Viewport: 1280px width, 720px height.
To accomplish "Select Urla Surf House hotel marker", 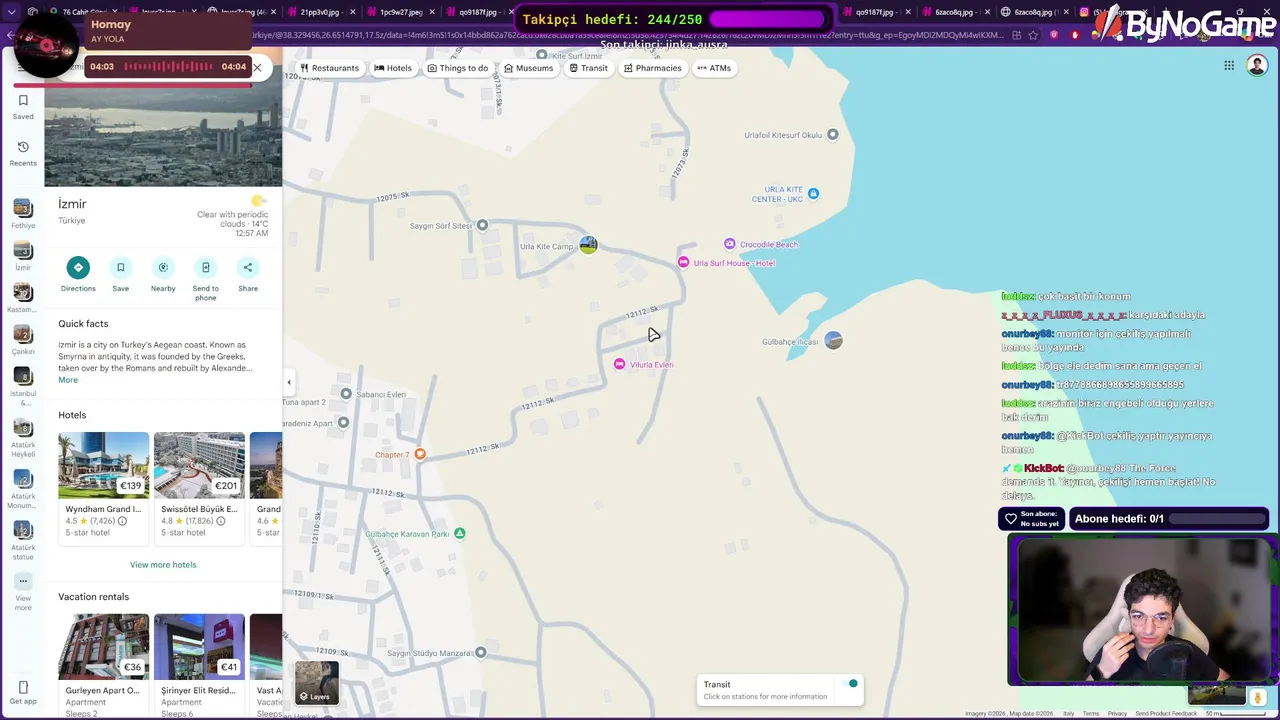I will pos(683,262).
